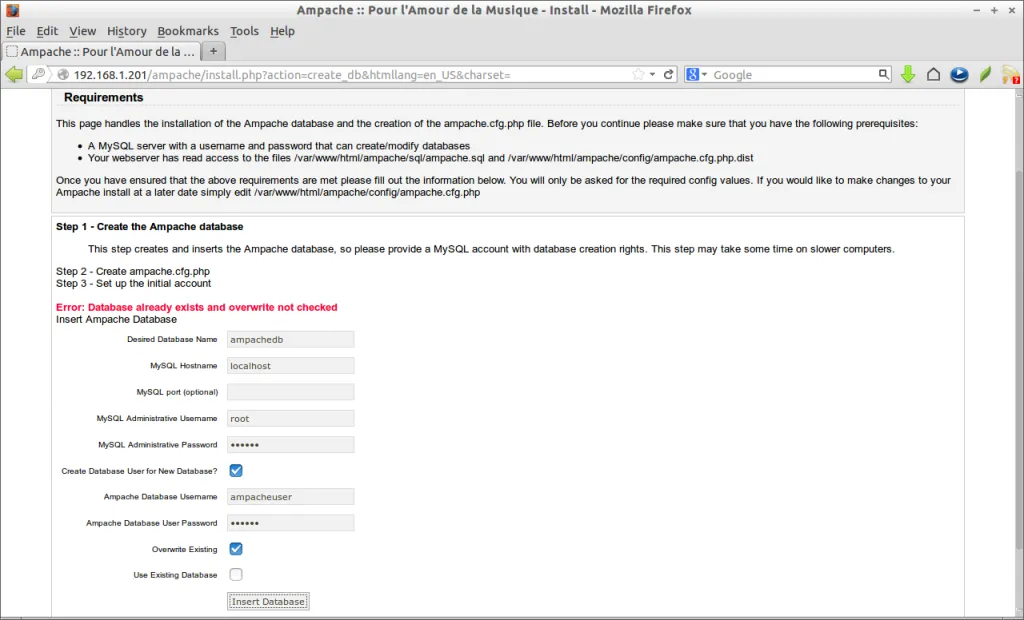Click the MySQL Hostname input field

point(290,365)
